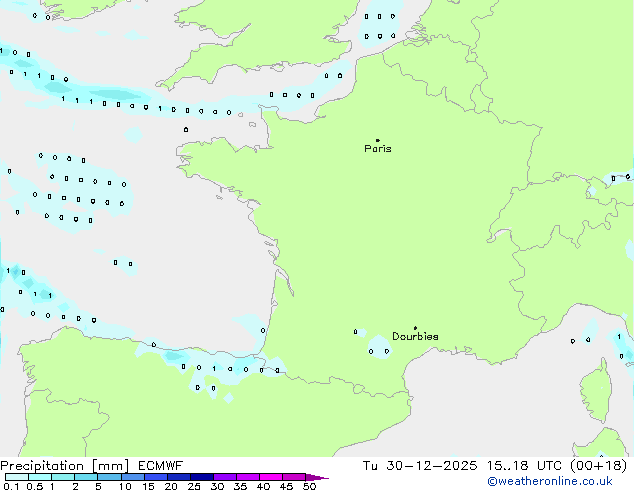Pick the 0.5–1 mm pale cyan legend swatch

pyautogui.click(x=40, y=477)
